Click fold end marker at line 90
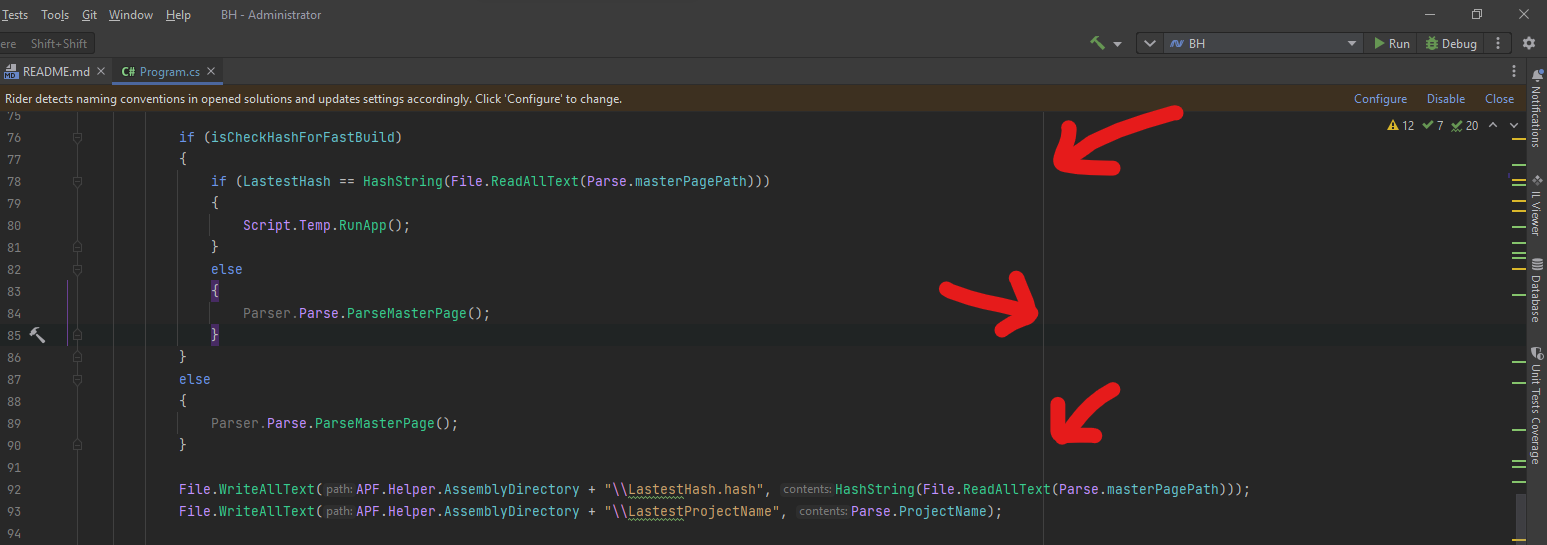1547x545 pixels. pos(77,445)
